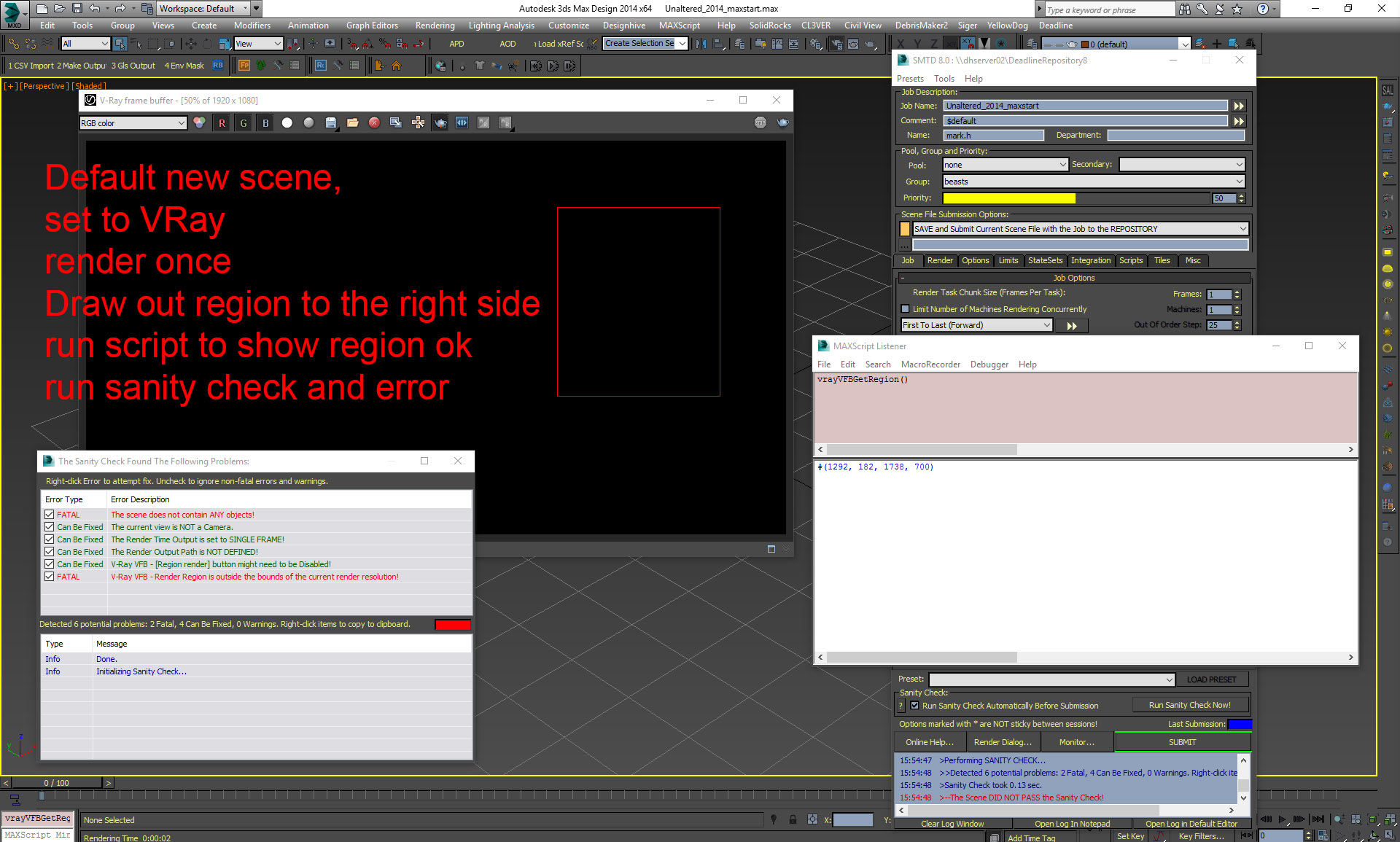1400x842 pixels.
Task: Click inside the Job Name input field
Action: tap(1085, 105)
